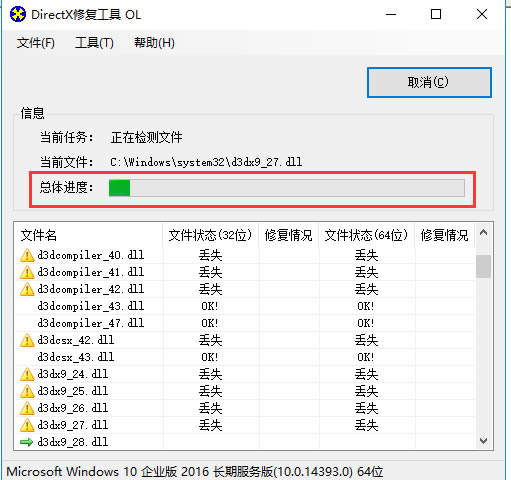Click warning icon beside d3dx9_24.dll
511x480 pixels.
[27, 374]
